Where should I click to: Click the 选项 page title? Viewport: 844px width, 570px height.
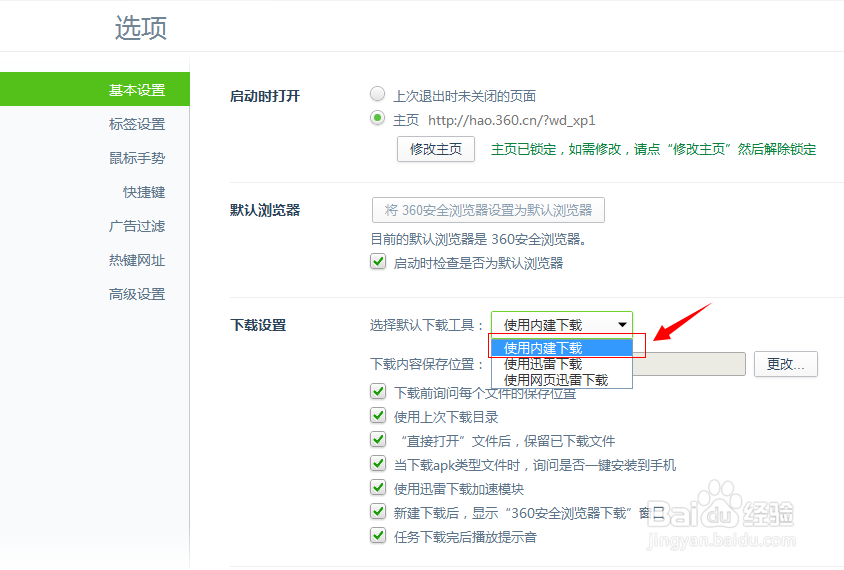[x=141, y=27]
